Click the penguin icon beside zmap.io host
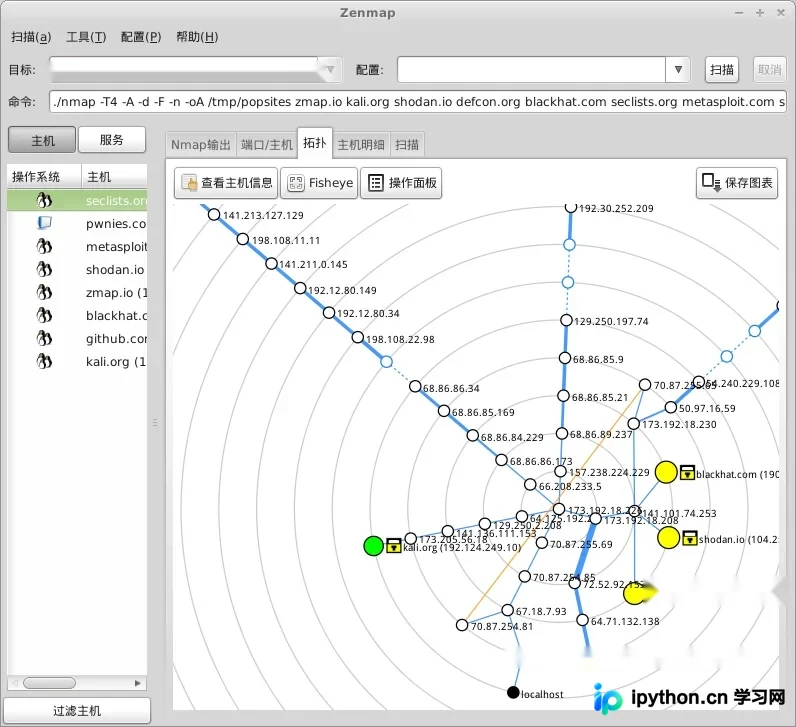Screen dimensions: 796x727 click(44, 292)
